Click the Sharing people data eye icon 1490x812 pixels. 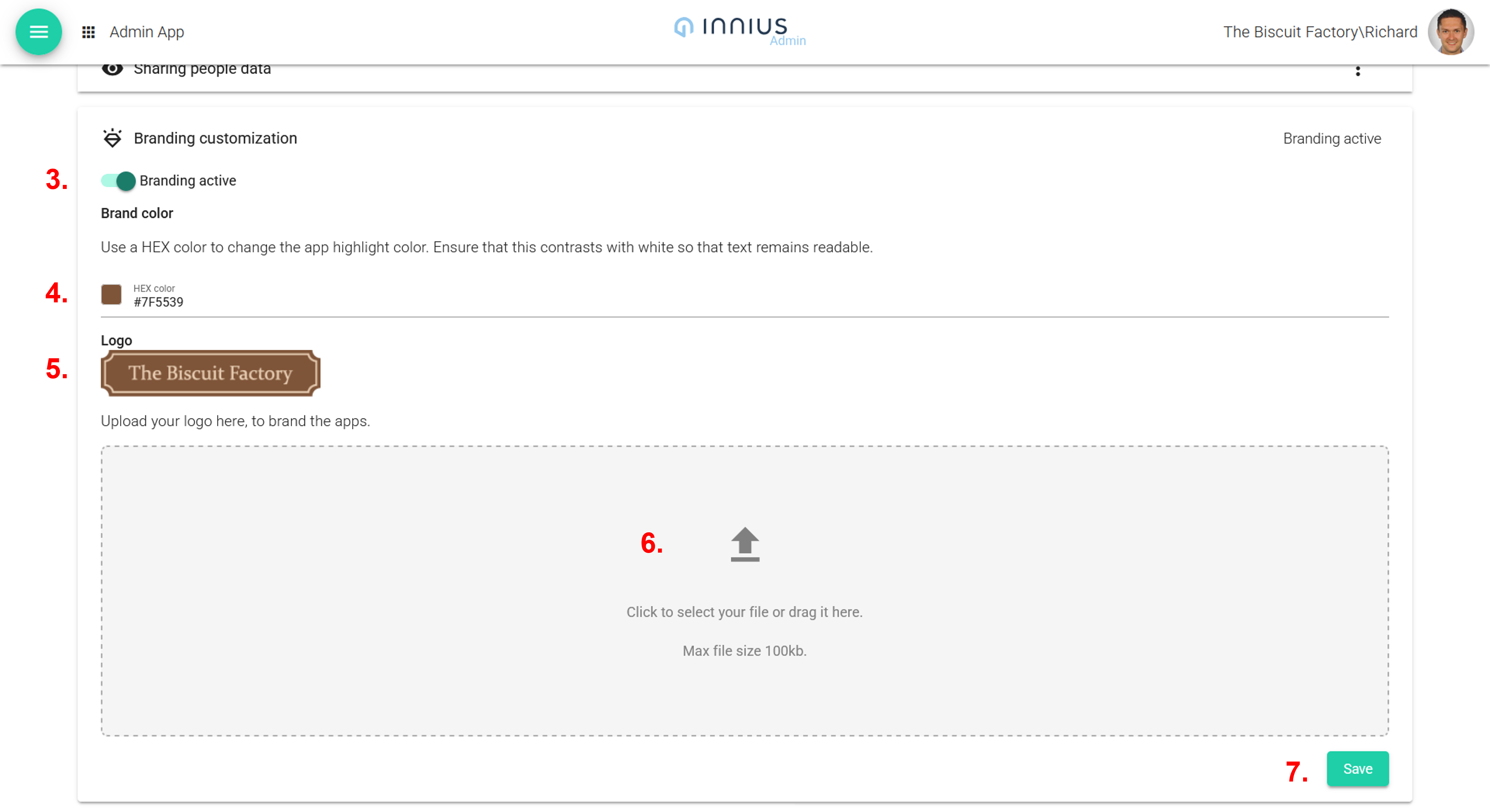coord(112,69)
